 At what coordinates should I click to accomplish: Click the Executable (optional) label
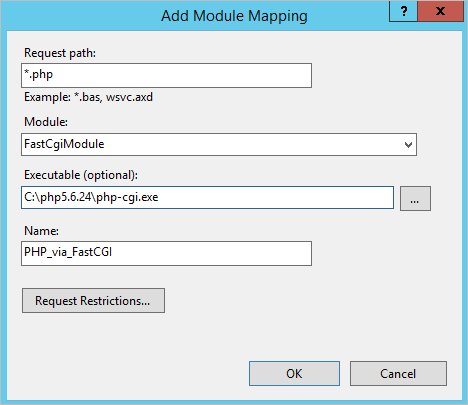click(81, 175)
